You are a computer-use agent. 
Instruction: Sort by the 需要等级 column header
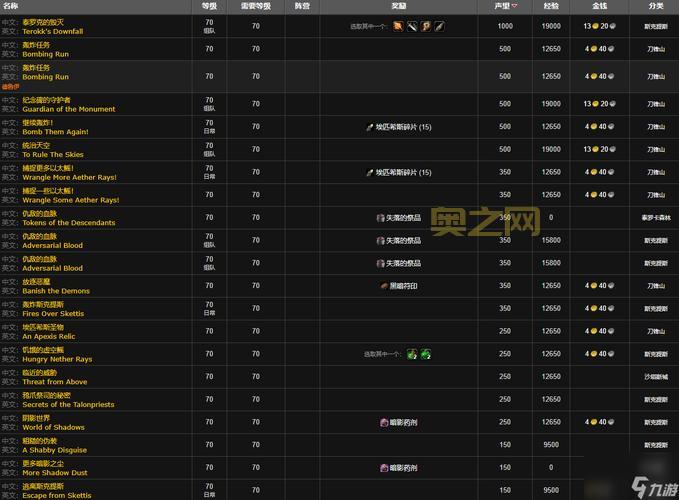256,6
